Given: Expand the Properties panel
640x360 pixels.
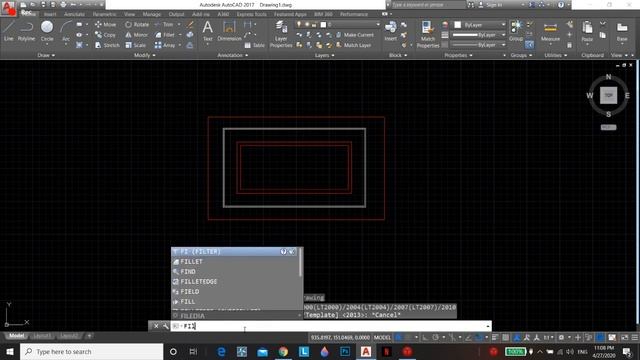Looking at the screenshot, I should pyautogui.click(x=458, y=55).
